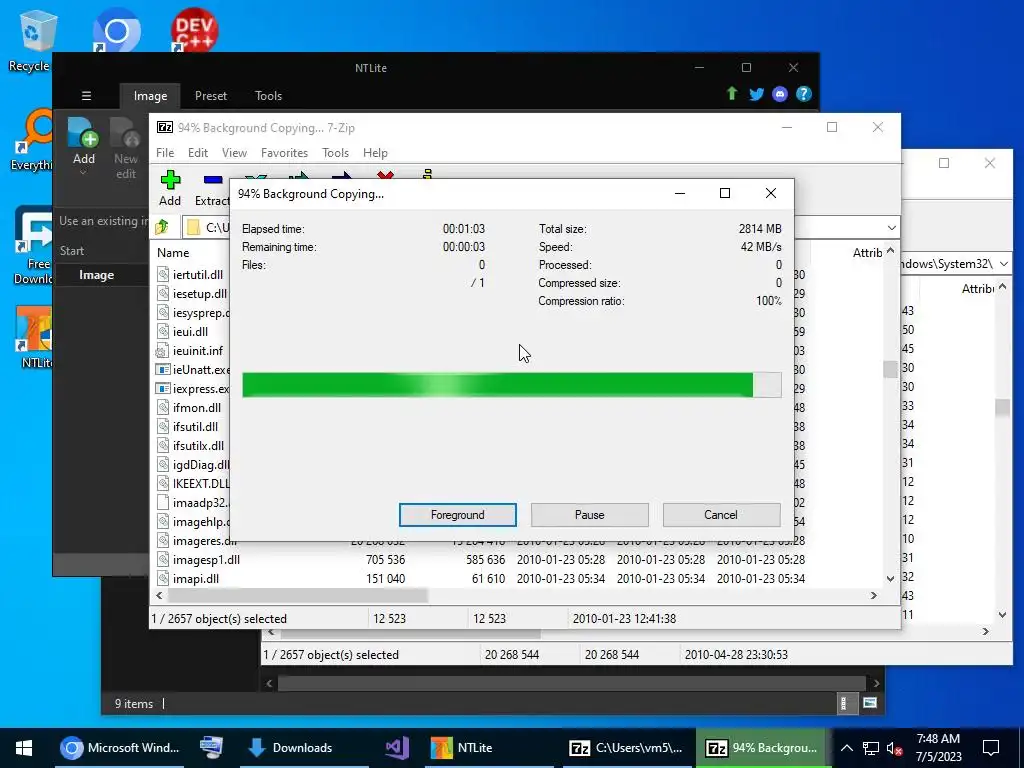
Task: Pause the copying operation
Action: pyautogui.click(x=589, y=515)
